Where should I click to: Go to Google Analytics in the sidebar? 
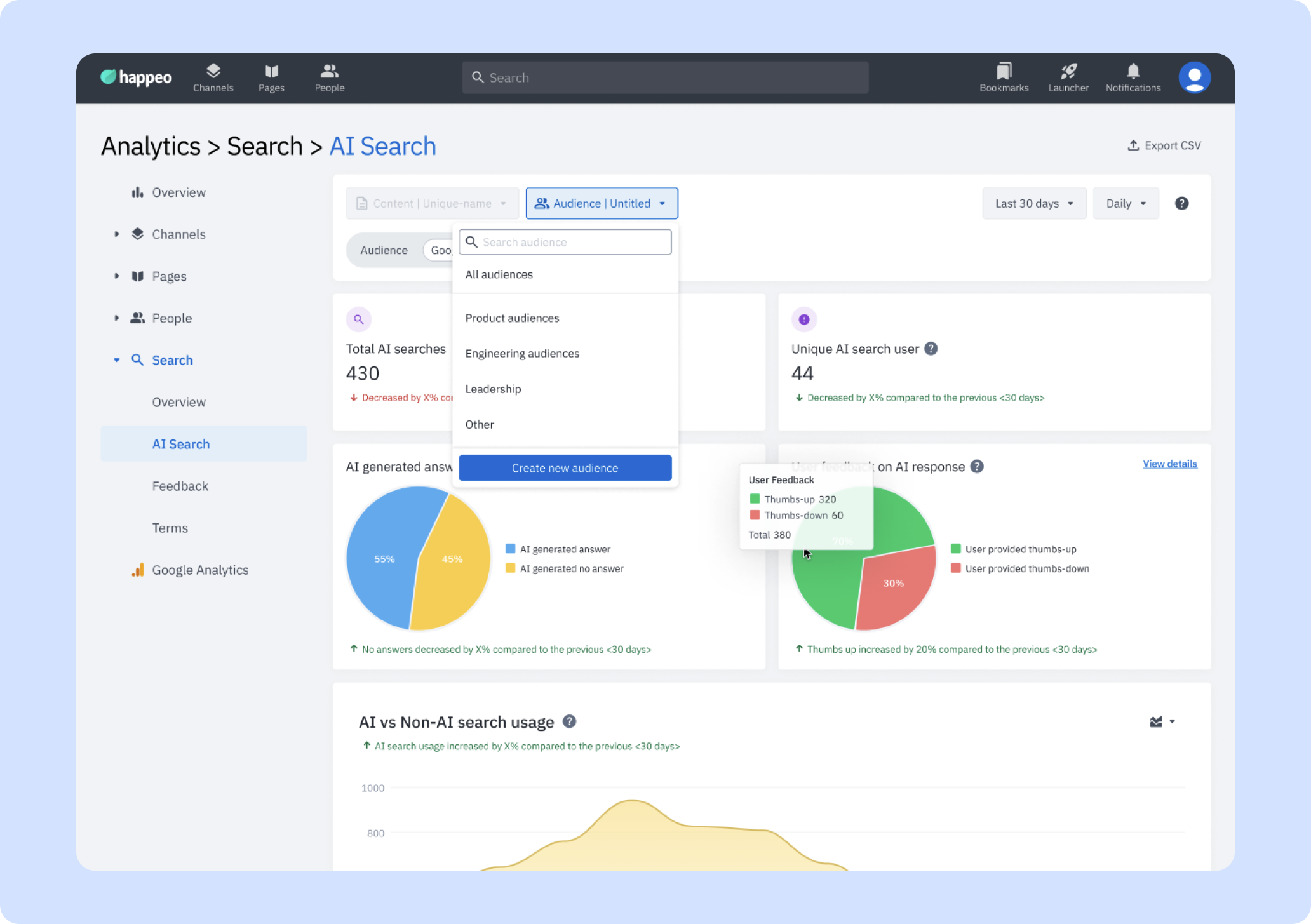199,570
